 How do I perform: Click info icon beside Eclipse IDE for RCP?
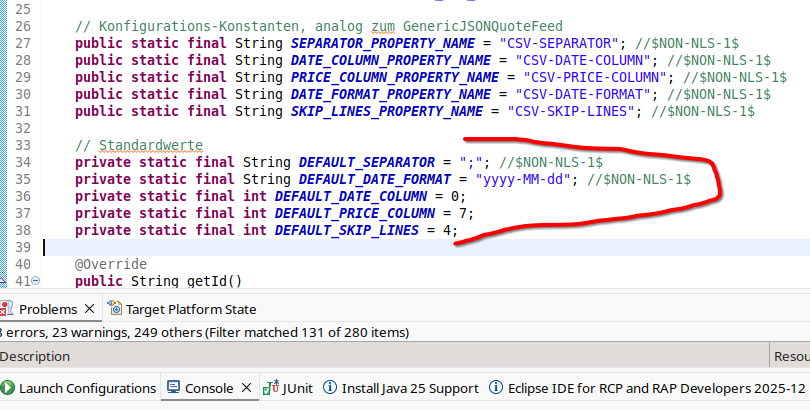coord(497,388)
